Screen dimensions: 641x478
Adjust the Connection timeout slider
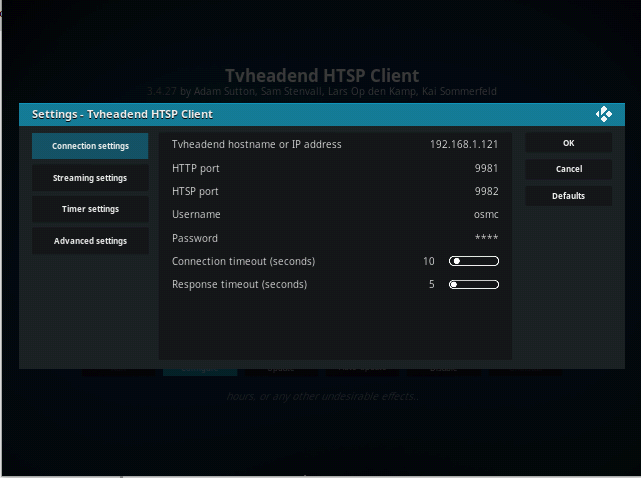474,261
